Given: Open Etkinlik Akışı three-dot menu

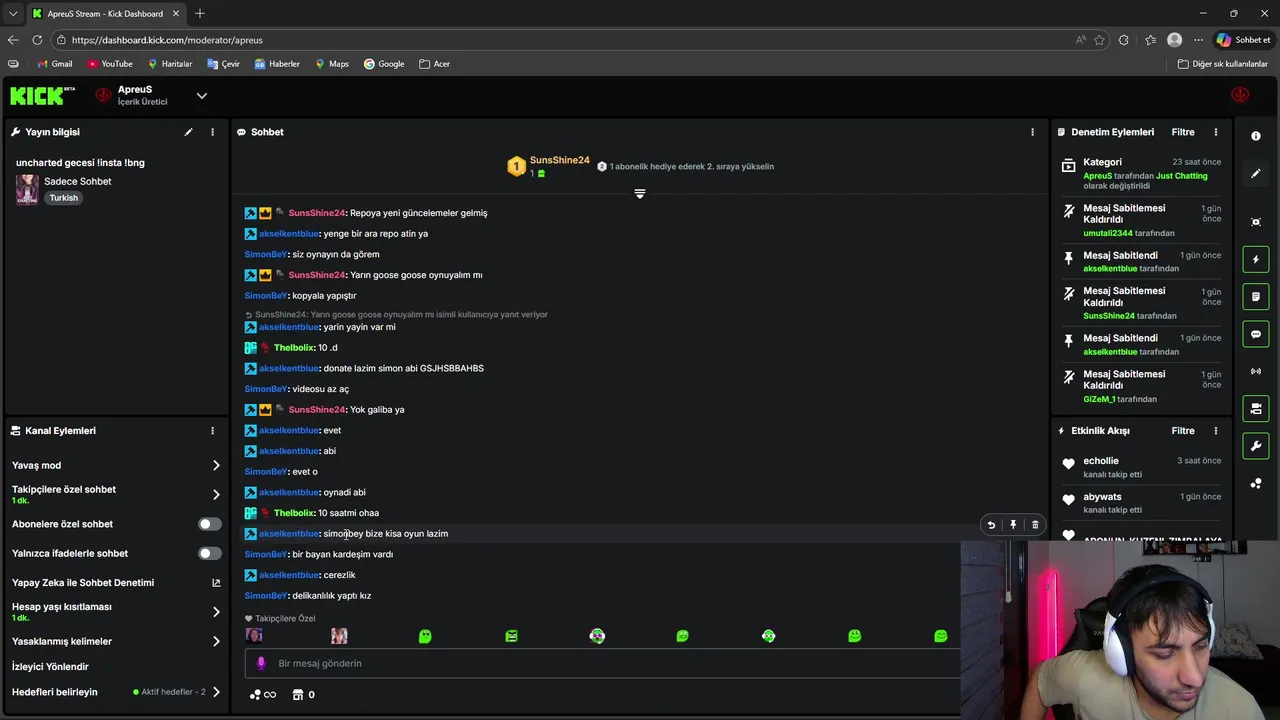Looking at the screenshot, I should click(1216, 431).
